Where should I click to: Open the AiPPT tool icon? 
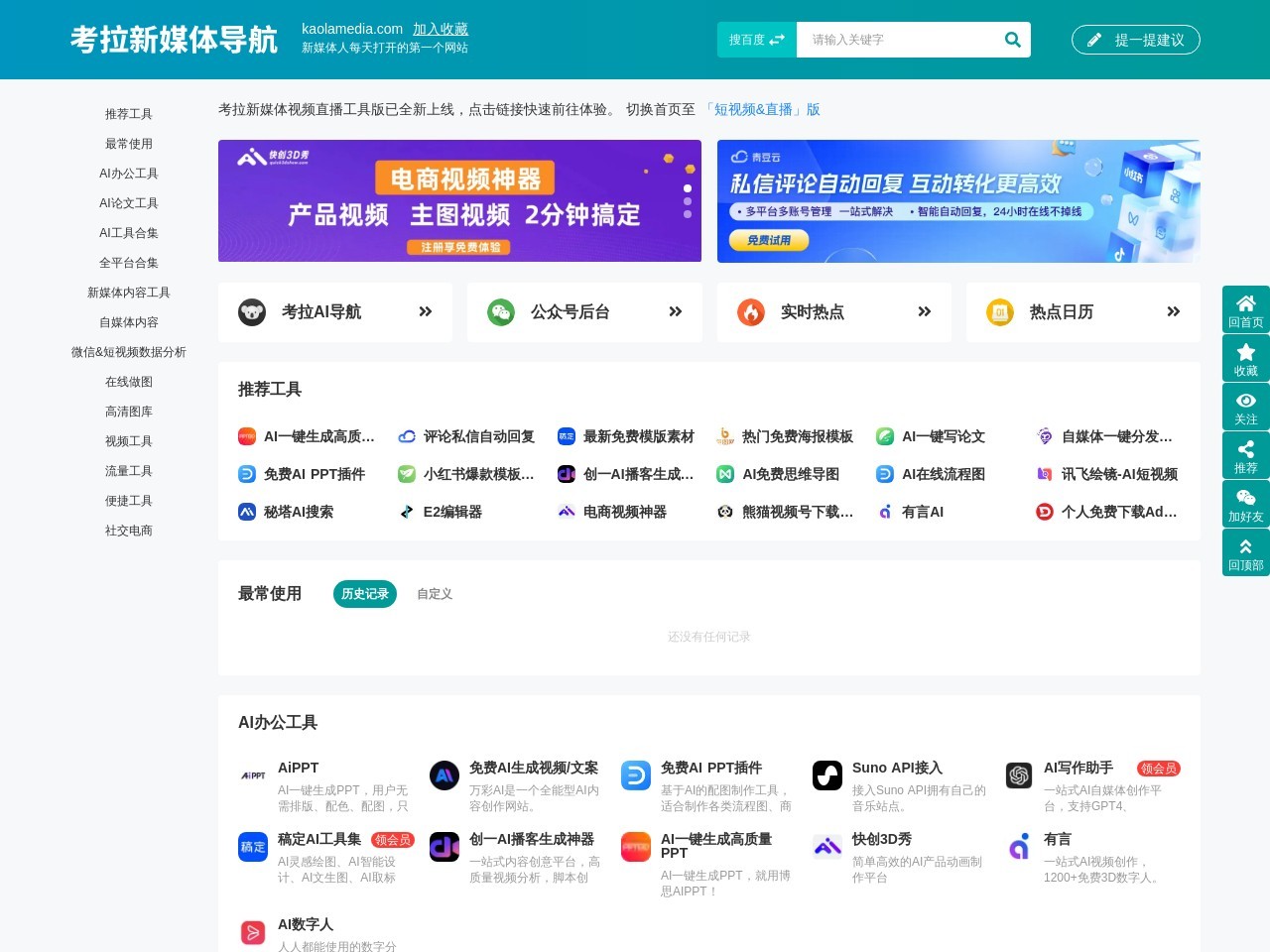(254, 775)
